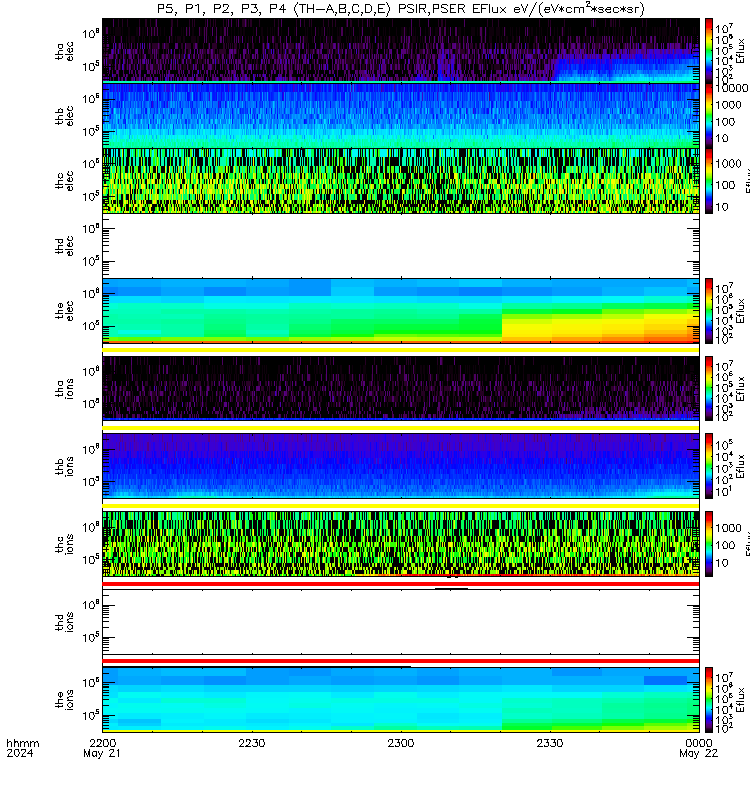Screen dimensions: 750x800
Task: Click the 'hhmm' axis format label
Action: [x=23, y=743]
